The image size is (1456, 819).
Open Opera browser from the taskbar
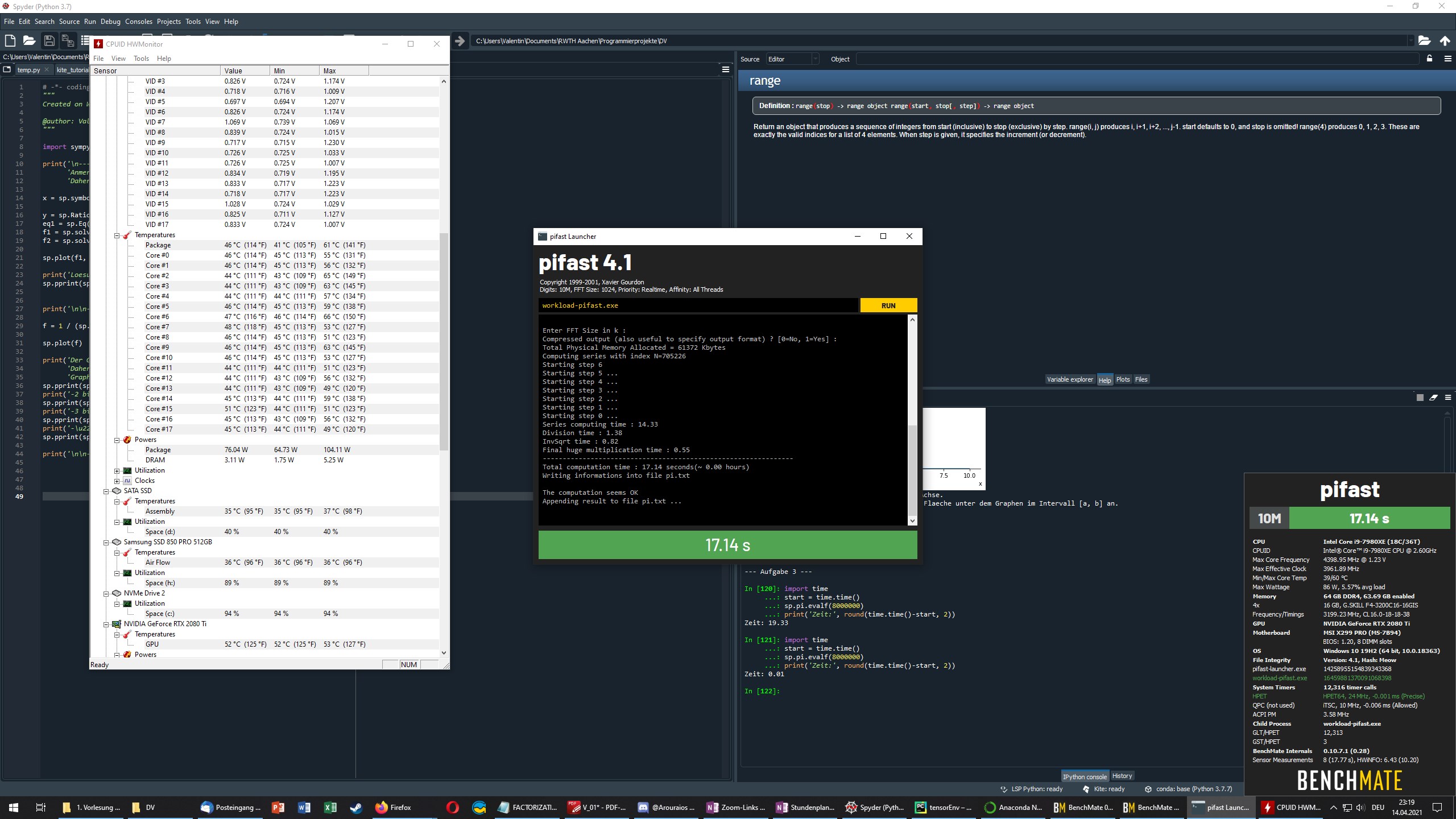453,807
